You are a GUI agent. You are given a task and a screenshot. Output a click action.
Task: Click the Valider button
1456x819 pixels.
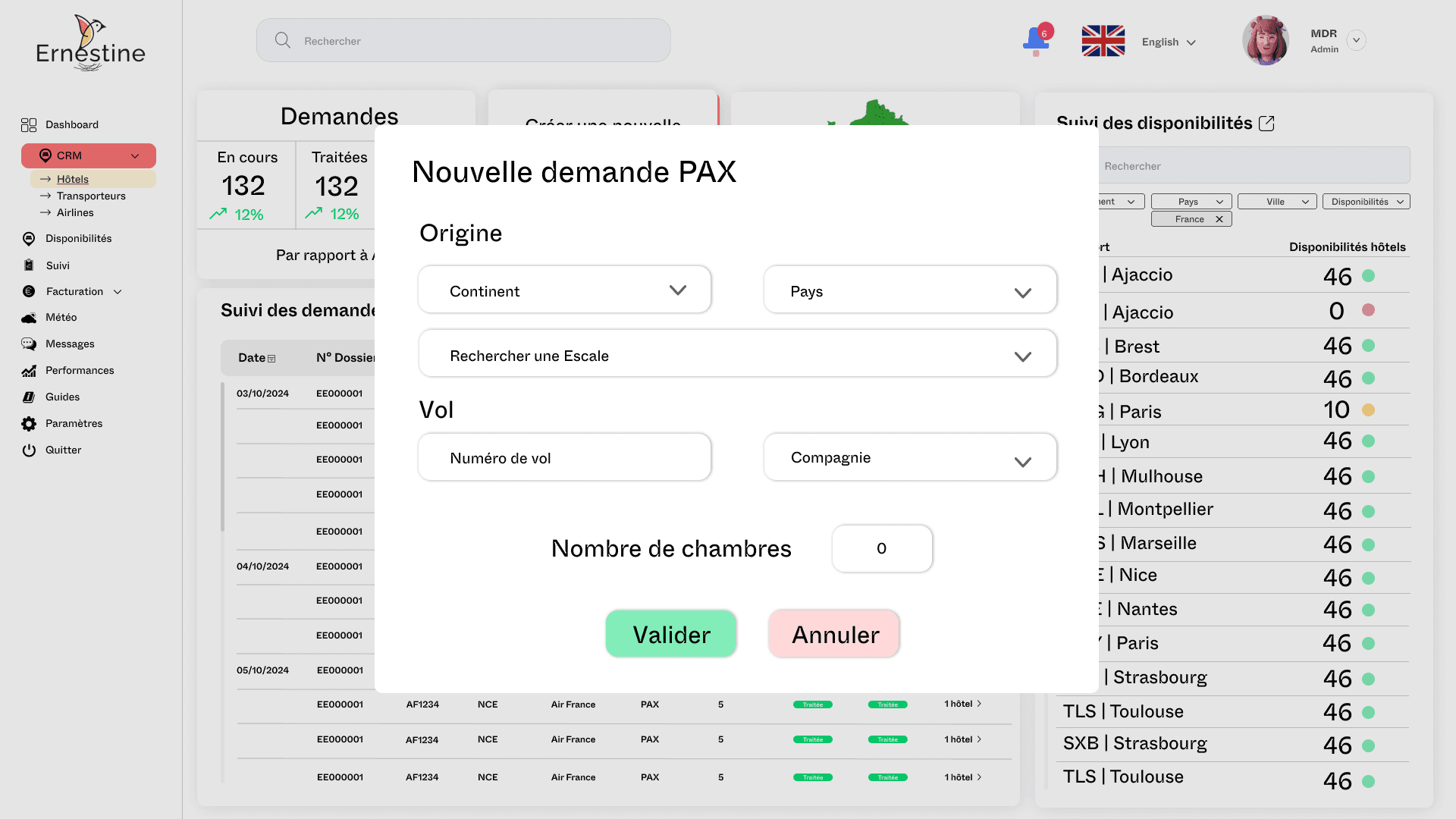670,633
